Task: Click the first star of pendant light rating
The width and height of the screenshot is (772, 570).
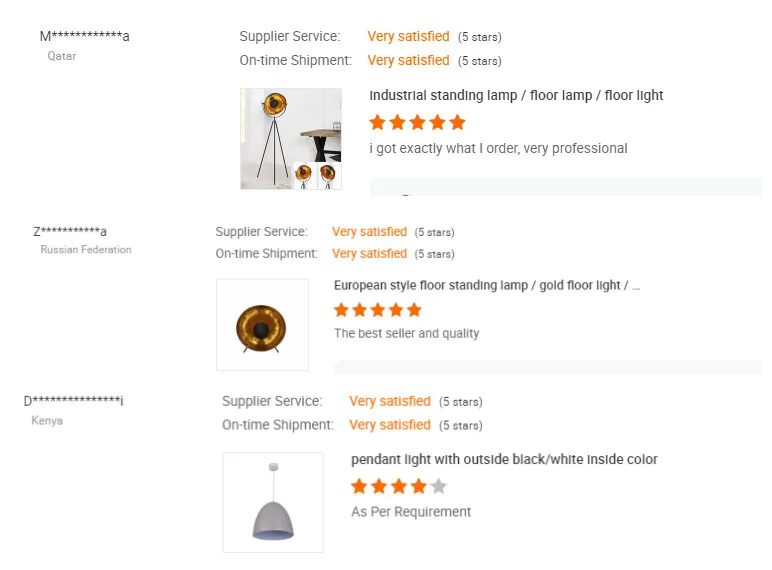Action: point(359,487)
